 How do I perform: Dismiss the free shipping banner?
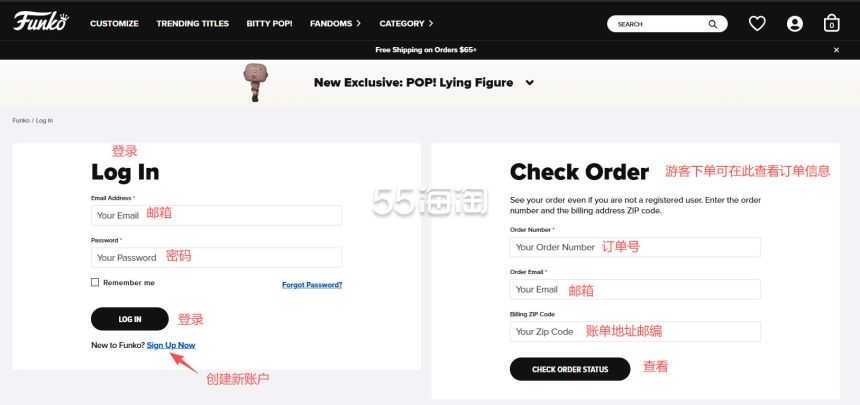pyautogui.click(x=836, y=50)
